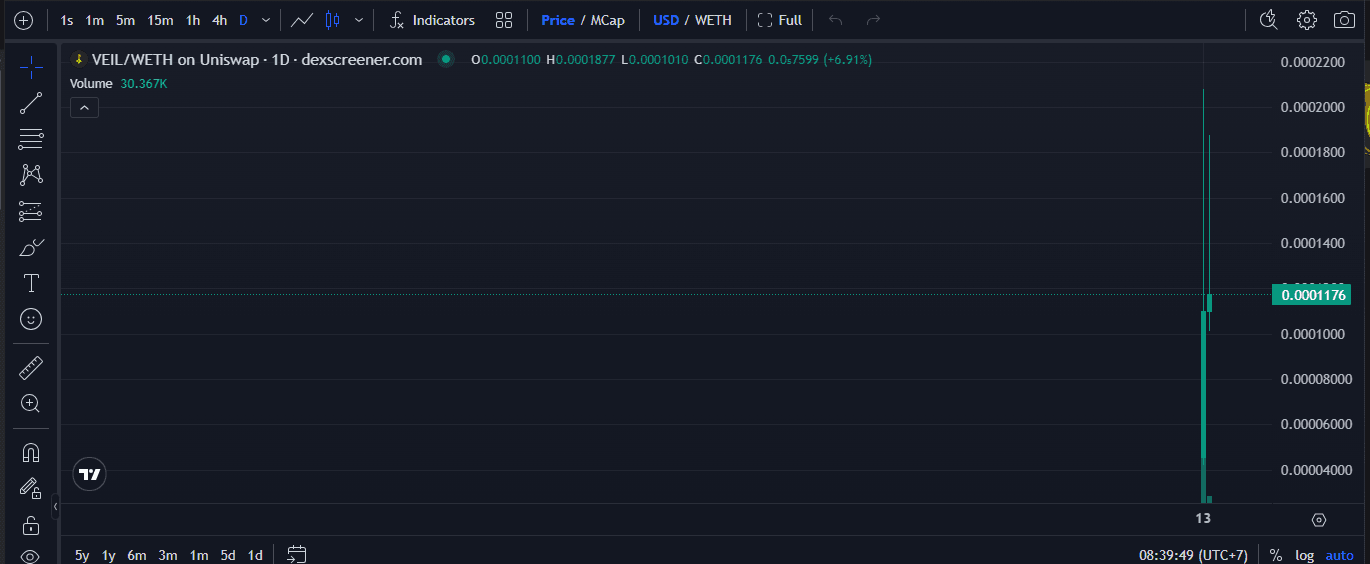Viewport: 1370px width, 564px height.
Task: Select the crosshair cursor tool
Action: pyautogui.click(x=31, y=68)
